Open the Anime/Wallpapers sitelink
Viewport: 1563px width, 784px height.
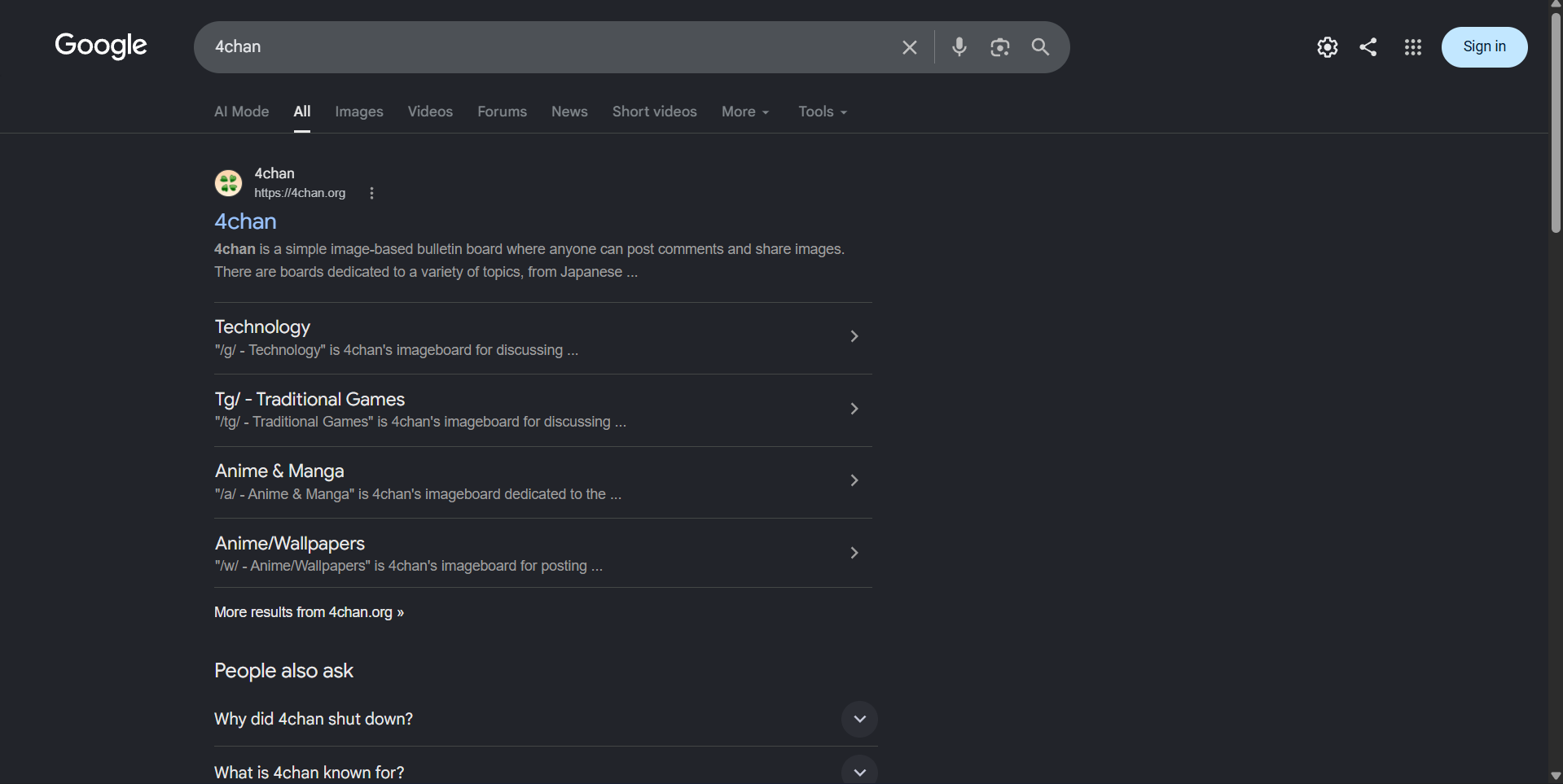click(x=290, y=543)
